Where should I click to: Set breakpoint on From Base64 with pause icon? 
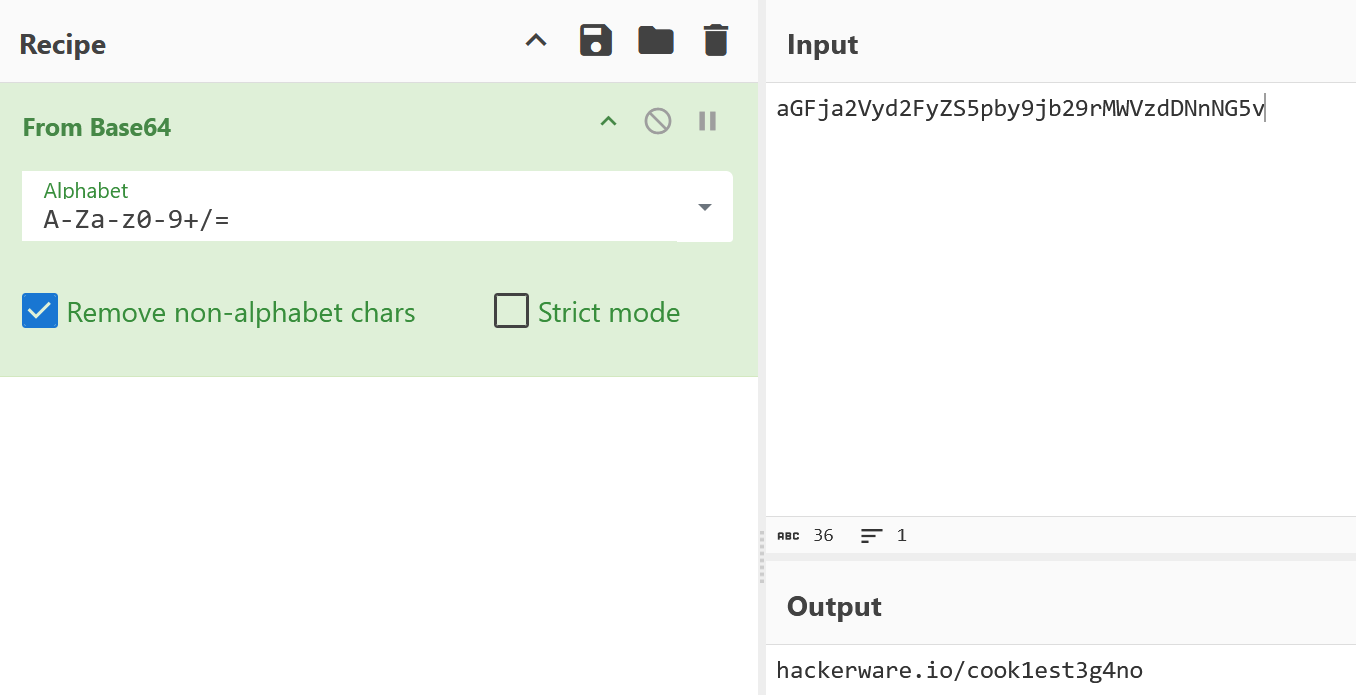pyautogui.click(x=708, y=122)
